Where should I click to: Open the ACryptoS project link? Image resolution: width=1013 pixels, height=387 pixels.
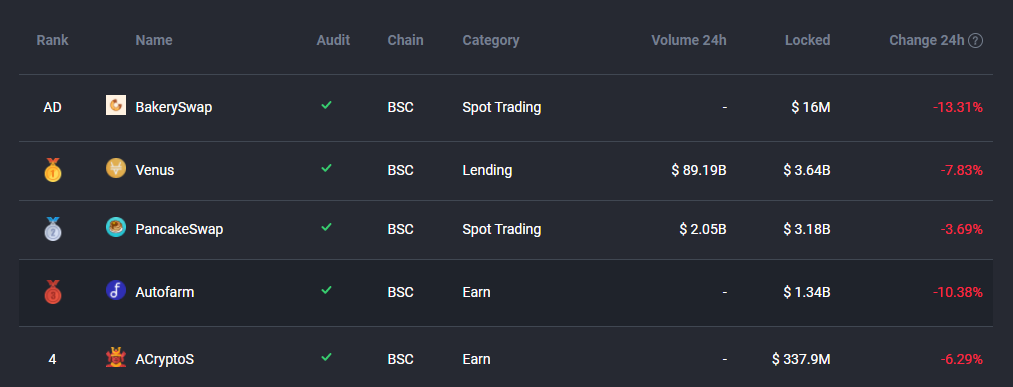click(165, 359)
